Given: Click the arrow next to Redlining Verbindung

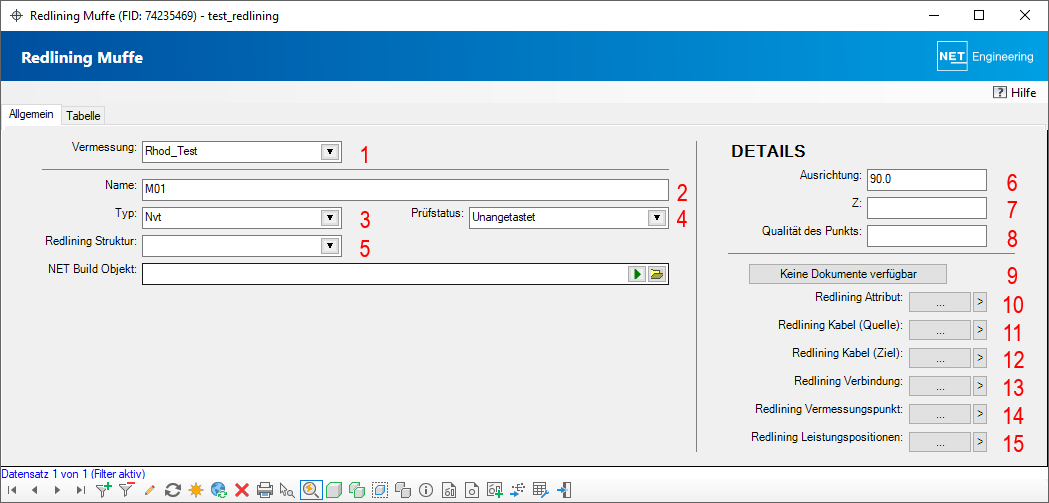Looking at the screenshot, I should (979, 385).
